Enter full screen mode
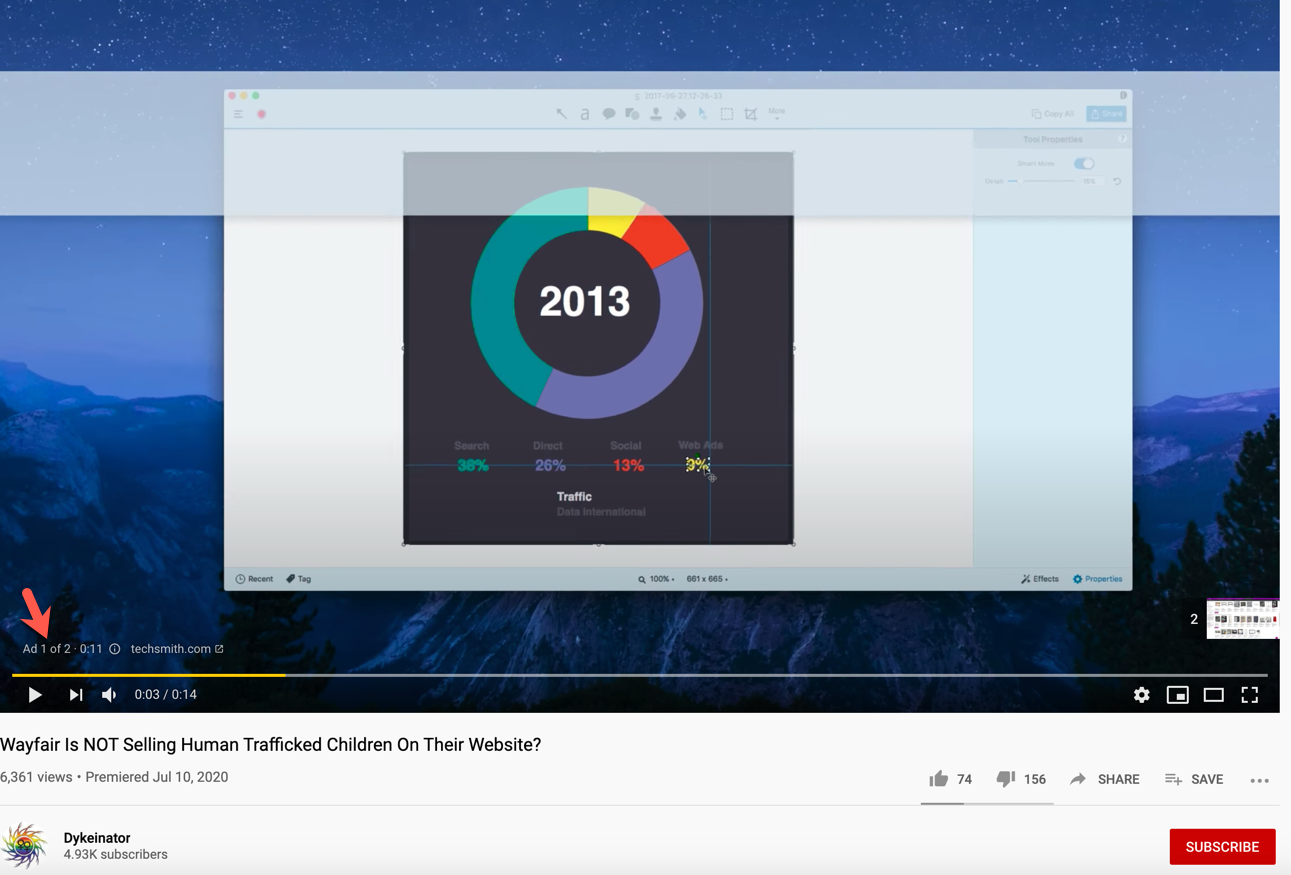 (1249, 695)
